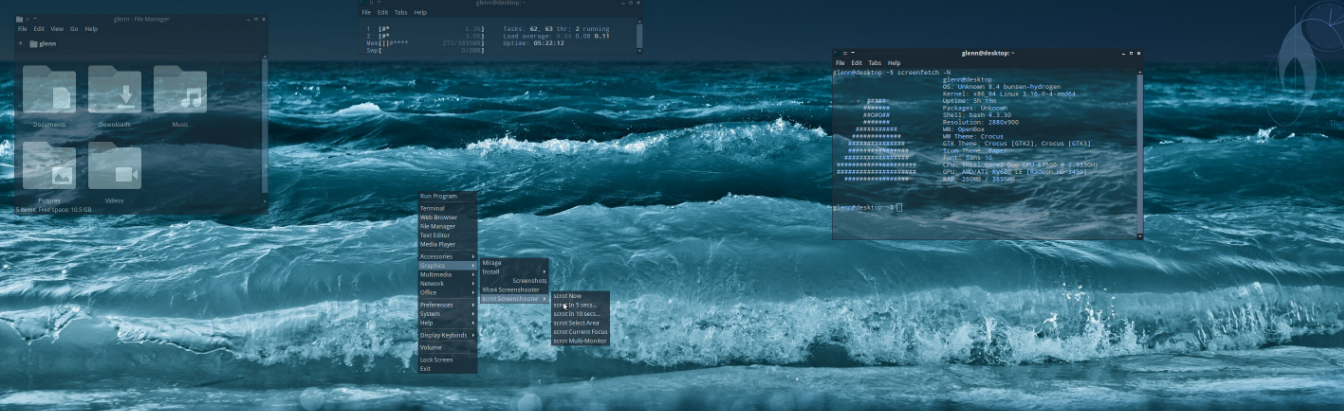Viewport: 1344px width, 411px height.
Task: Expand Install entry in Graphics submenu
Action: click(x=515, y=272)
